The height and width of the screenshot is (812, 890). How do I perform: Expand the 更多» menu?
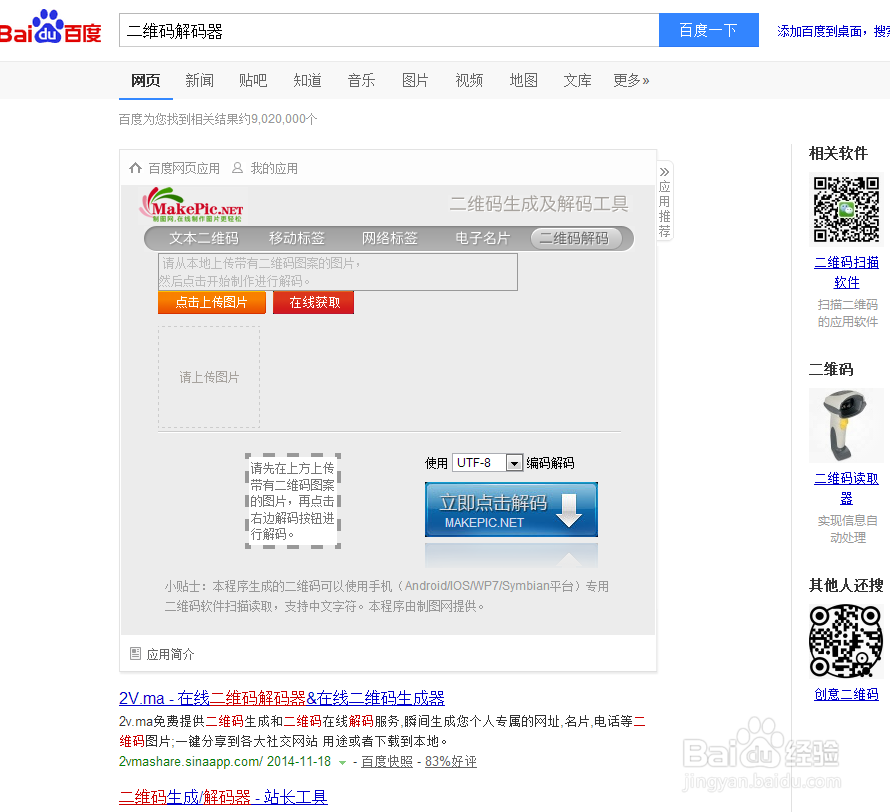point(631,81)
